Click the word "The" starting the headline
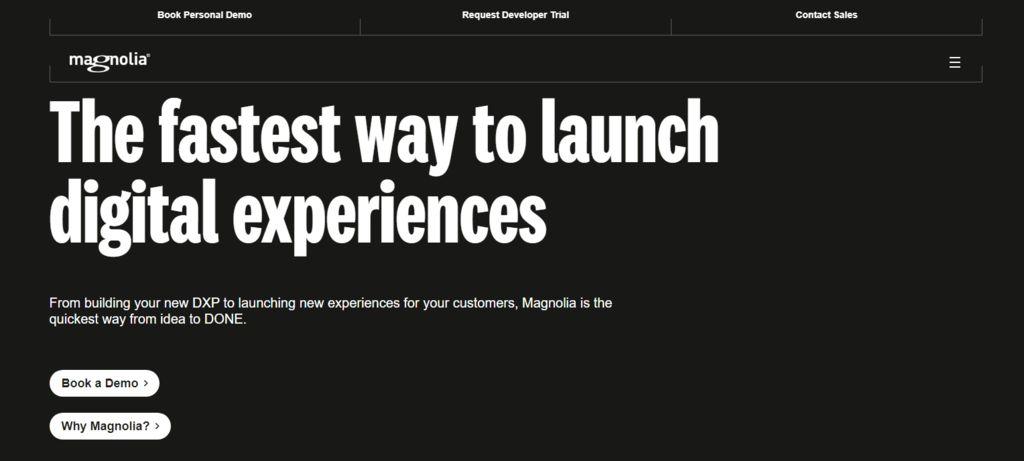 point(97,133)
